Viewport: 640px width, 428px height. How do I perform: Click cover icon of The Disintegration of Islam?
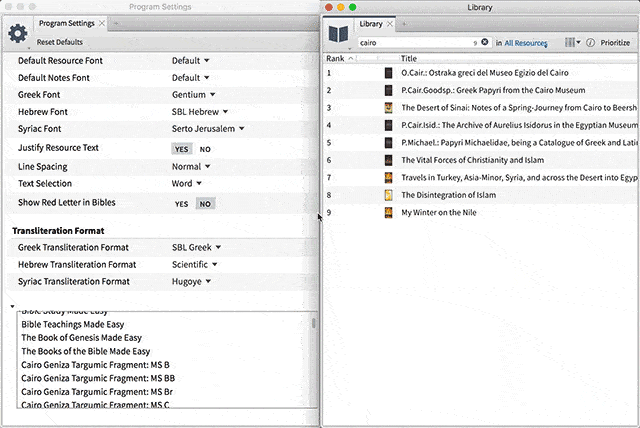click(x=388, y=195)
